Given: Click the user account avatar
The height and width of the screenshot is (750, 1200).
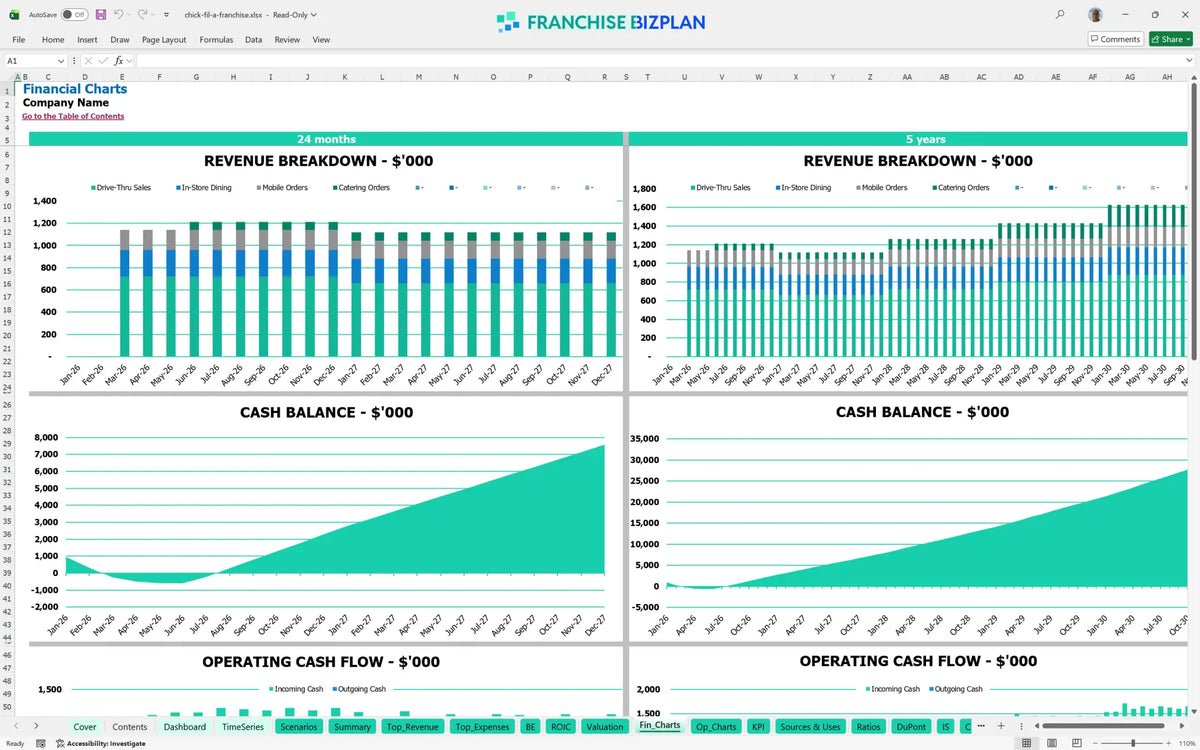Looking at the screenshot, I should coord(1096,15).
